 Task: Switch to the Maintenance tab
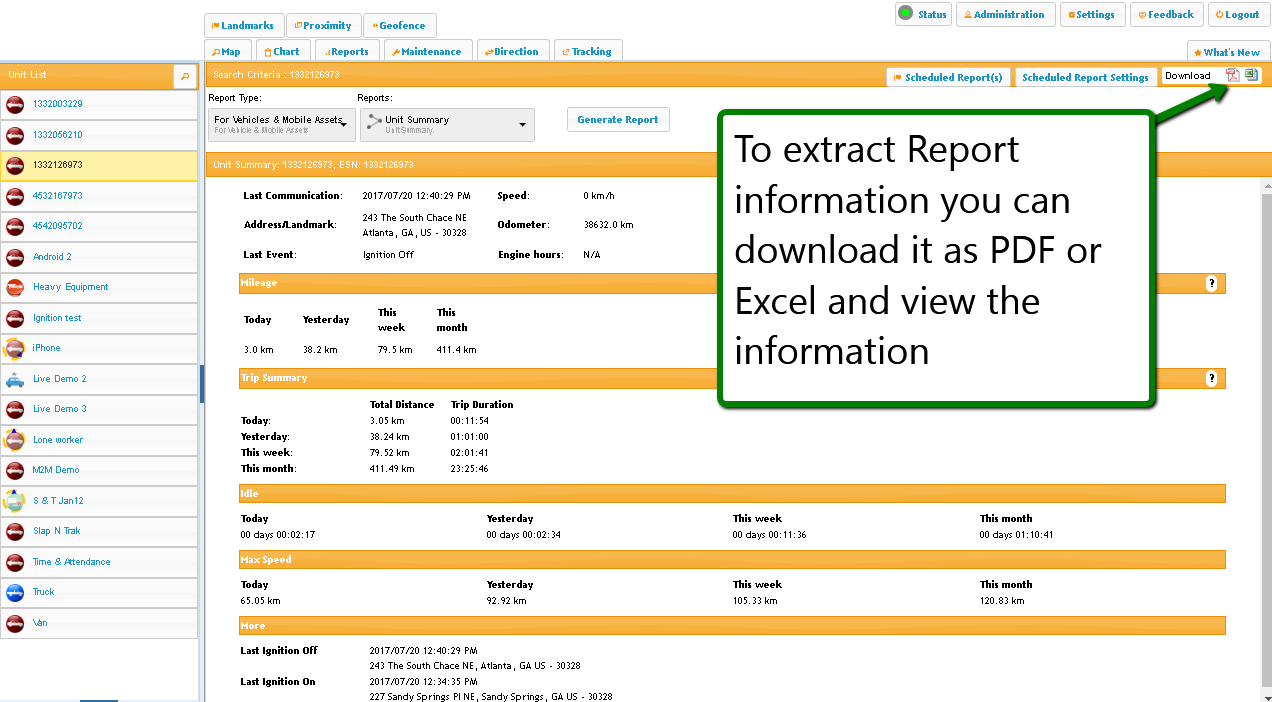click(426, 52)
